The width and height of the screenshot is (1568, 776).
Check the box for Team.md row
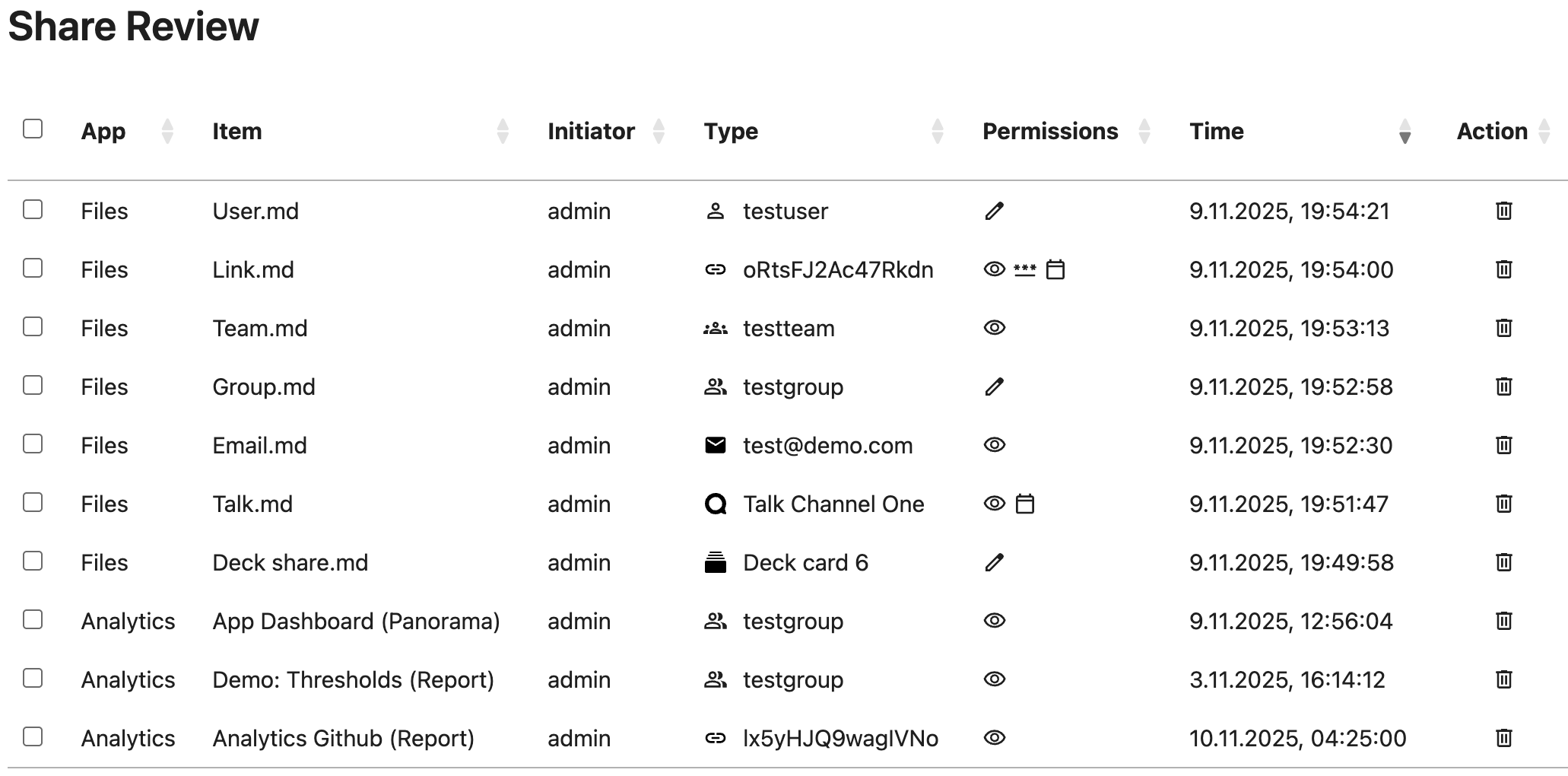[x=33, y=327]
